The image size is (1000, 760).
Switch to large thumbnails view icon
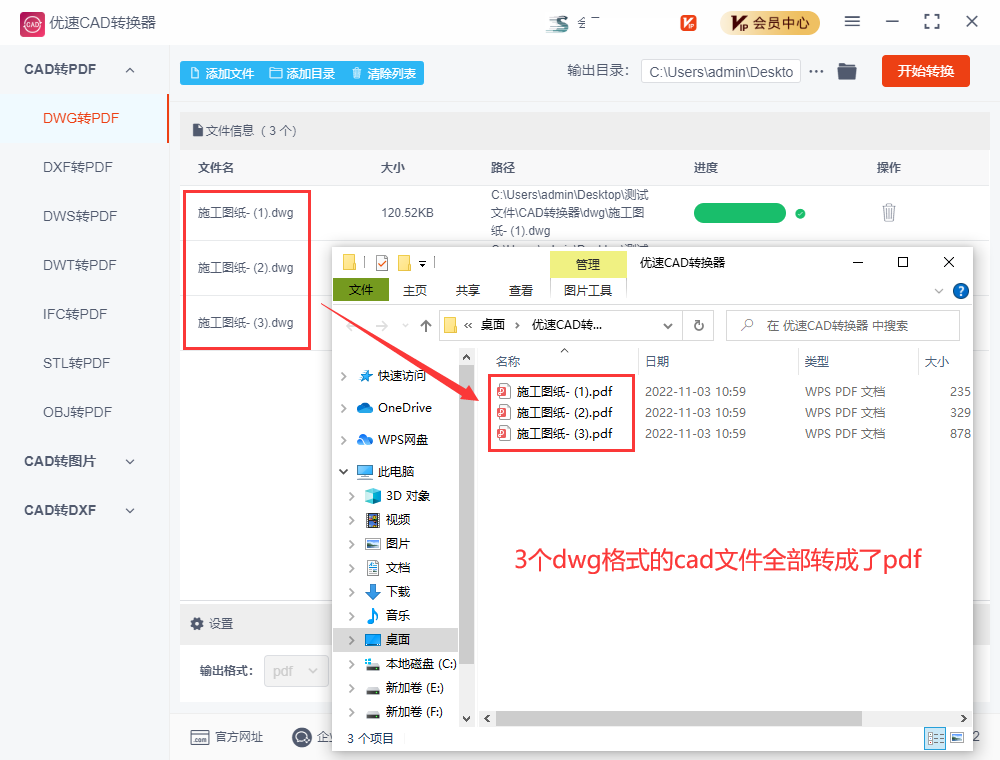click(x=957, y=738)
